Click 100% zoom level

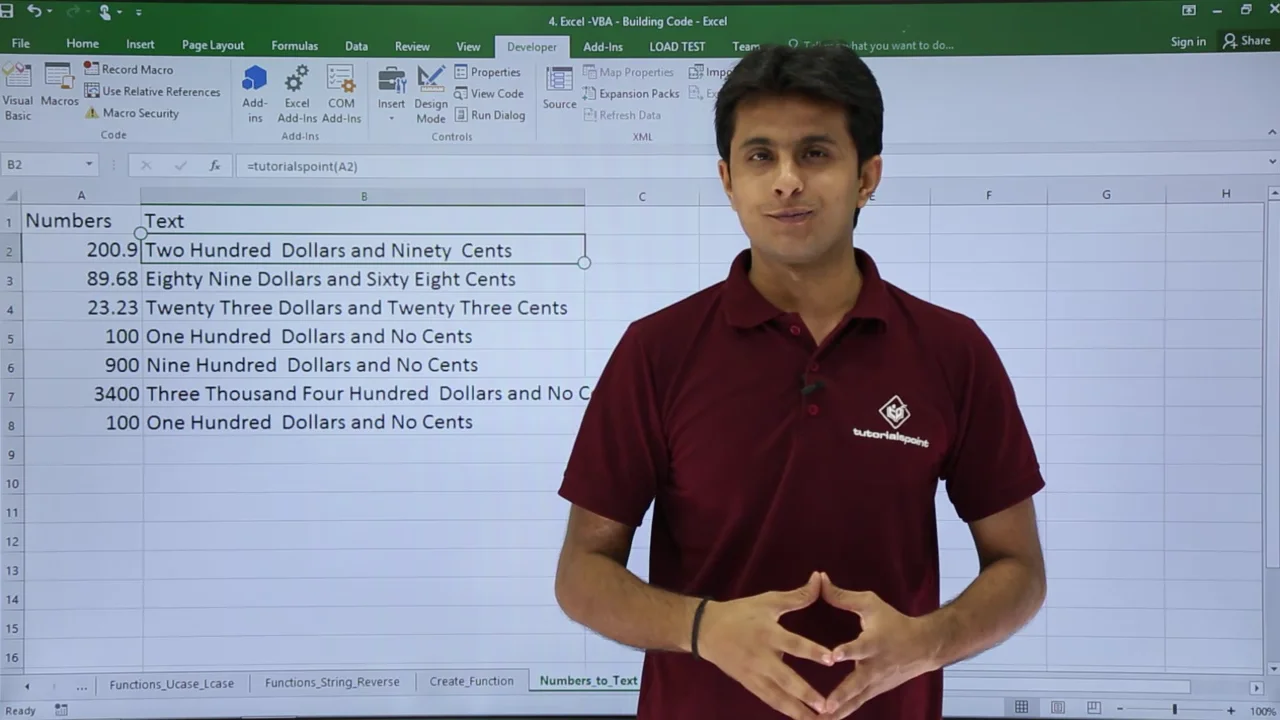(x=1262, y=710)
